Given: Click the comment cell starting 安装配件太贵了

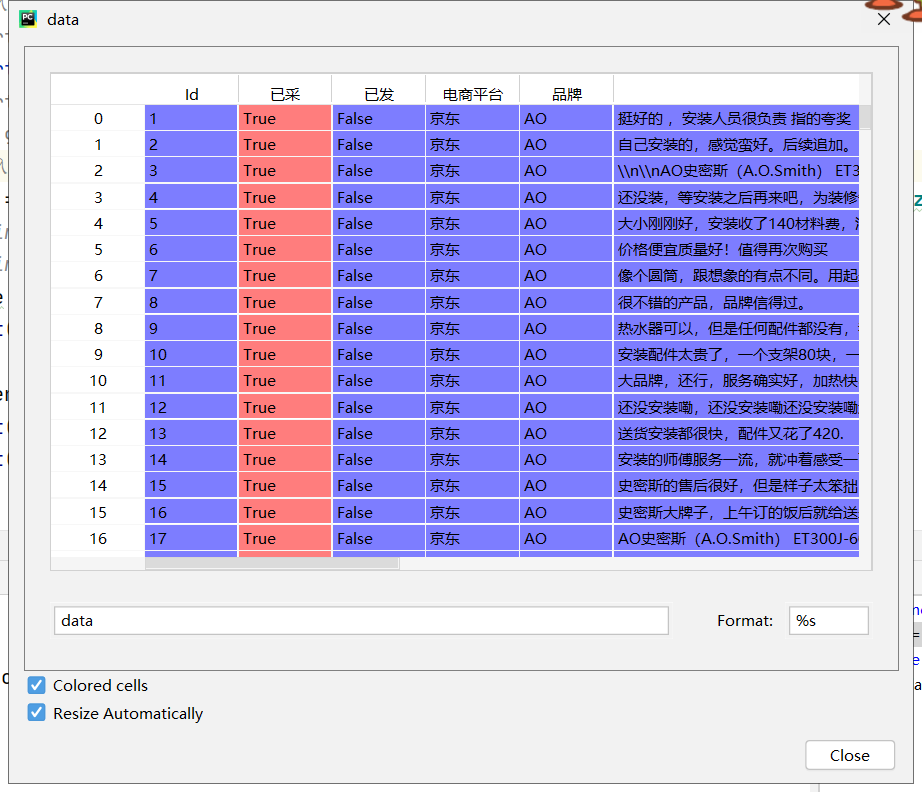Looking at the screenshot, I should point(736,355).
